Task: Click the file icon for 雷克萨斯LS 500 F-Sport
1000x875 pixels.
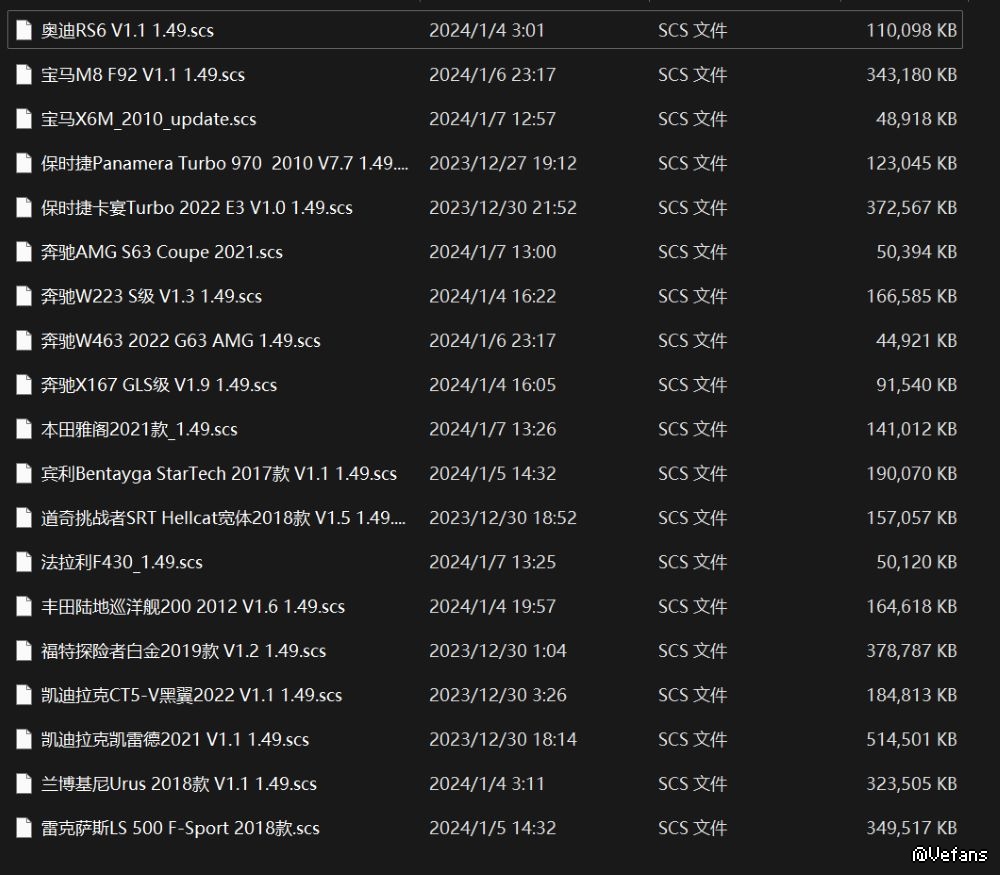Action: [25, 828]
